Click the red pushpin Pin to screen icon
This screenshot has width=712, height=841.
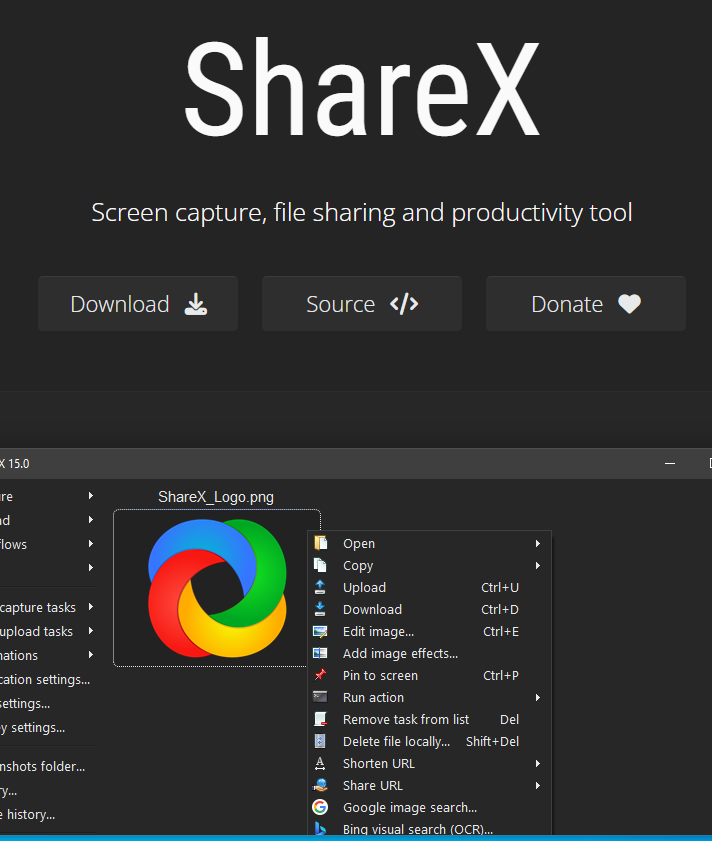pyautogui.click(x=320, y=675)
